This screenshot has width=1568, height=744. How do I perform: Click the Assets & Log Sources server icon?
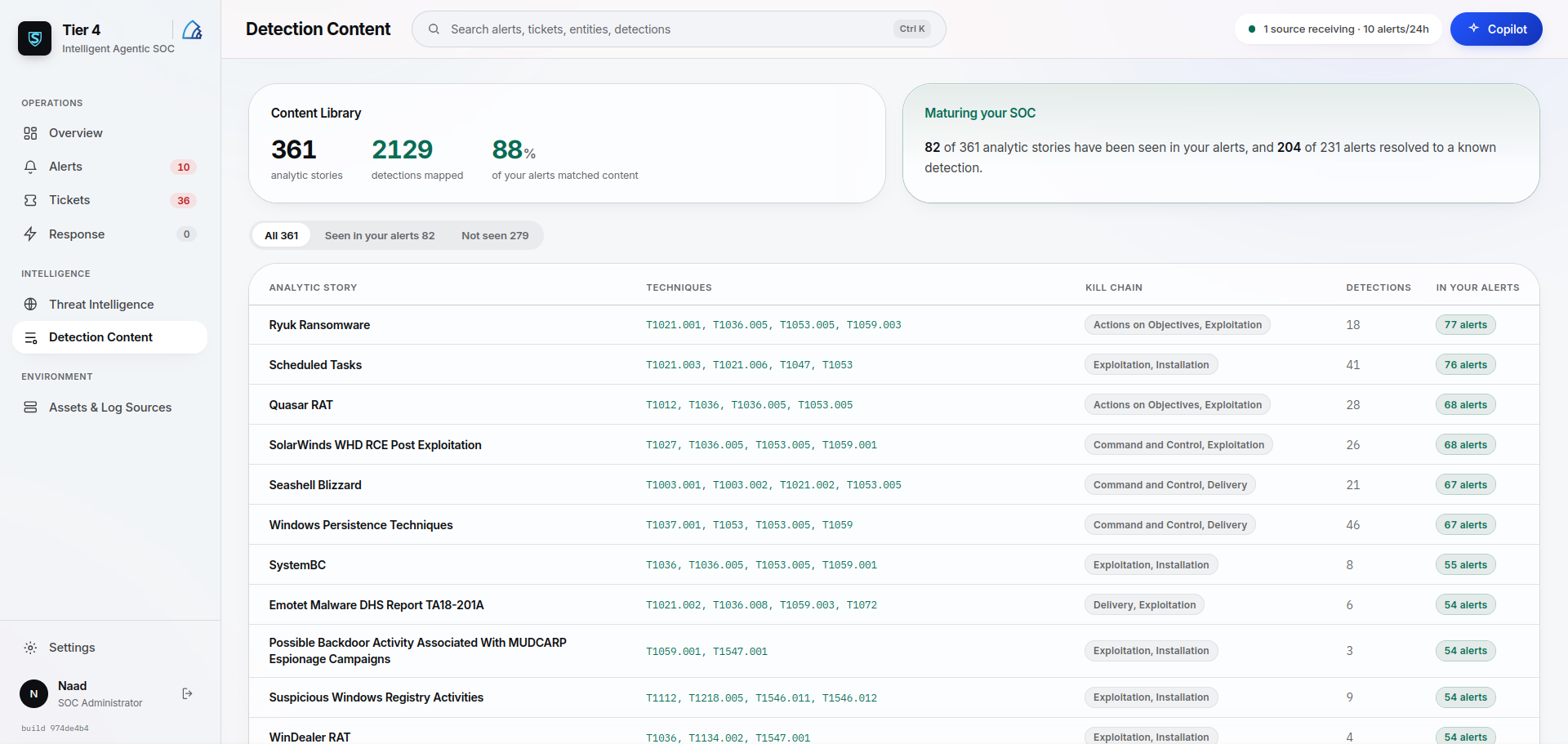tap(30, 408)
